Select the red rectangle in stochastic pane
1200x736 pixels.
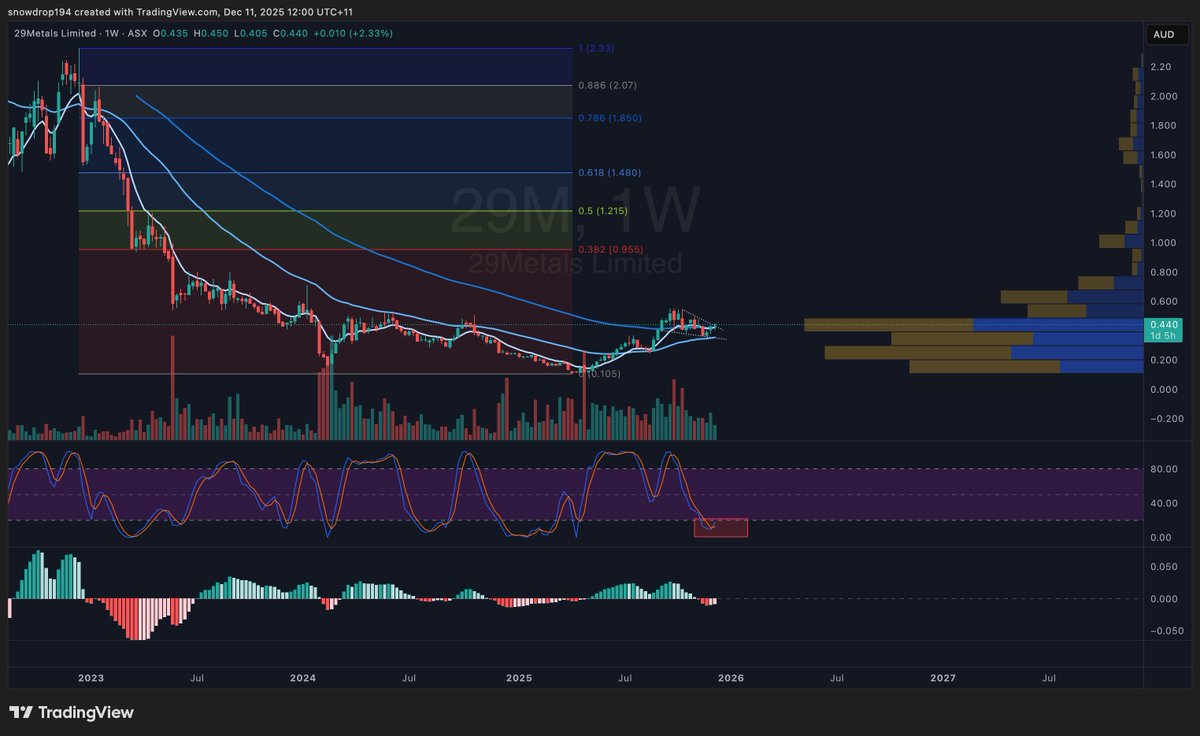[720, 528]
